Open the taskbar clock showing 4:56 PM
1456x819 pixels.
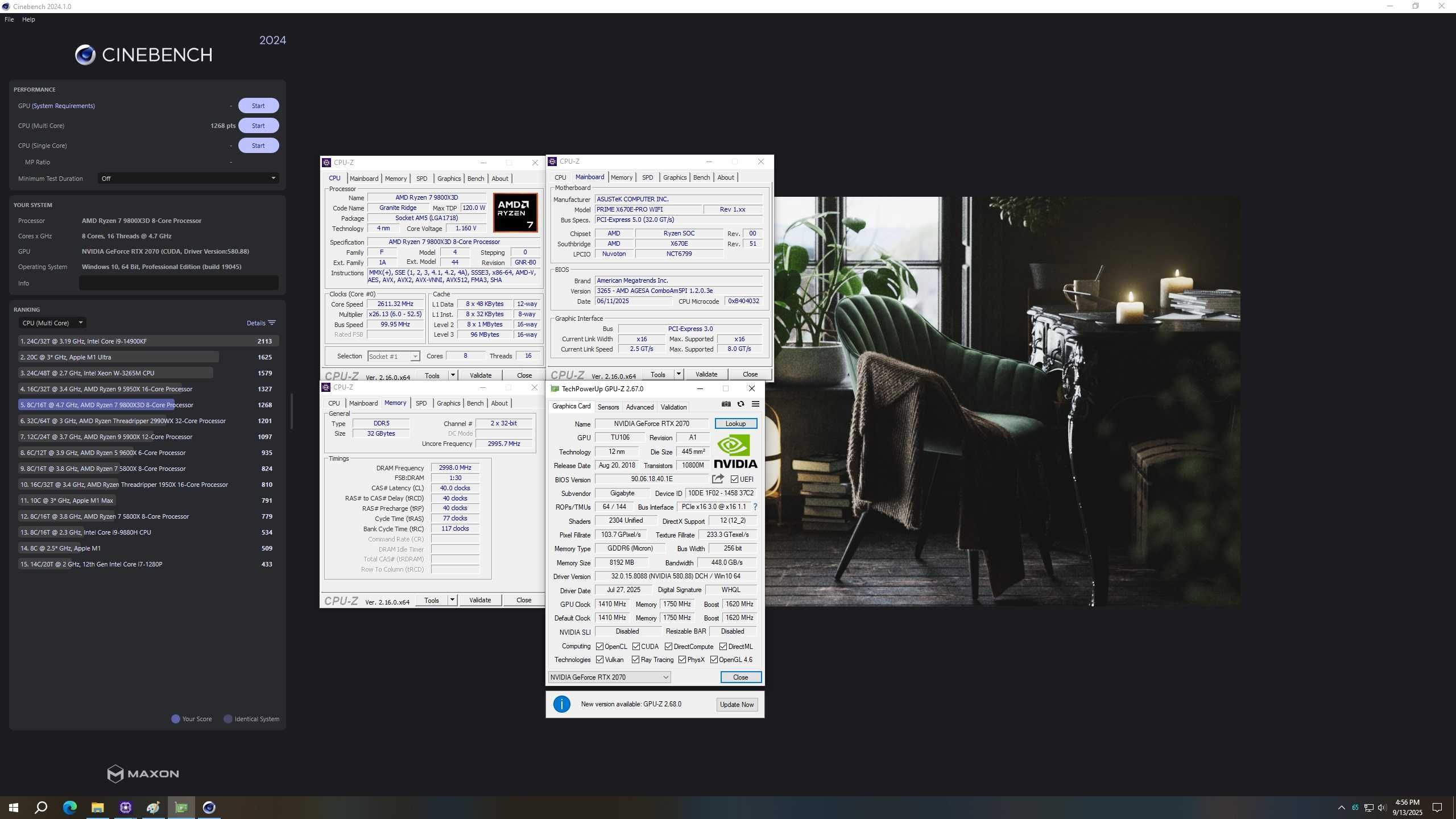coord(1408,807)
